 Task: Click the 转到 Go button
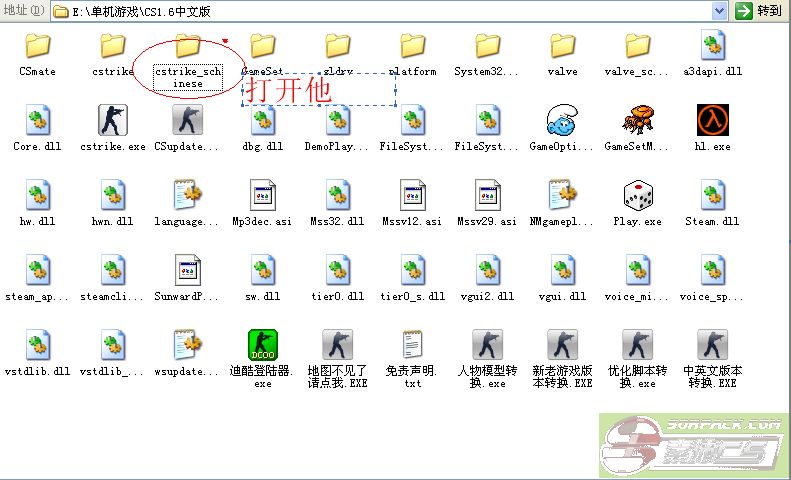(x=759, y=11)
